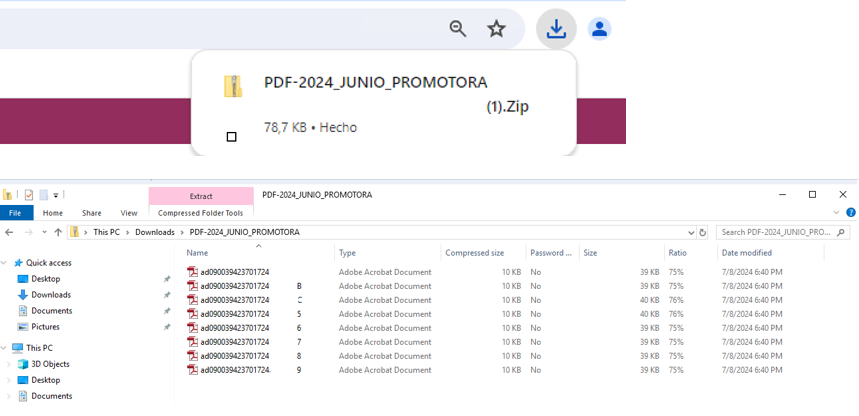Click the zip file icon in the downloads popup

(233, 87)
